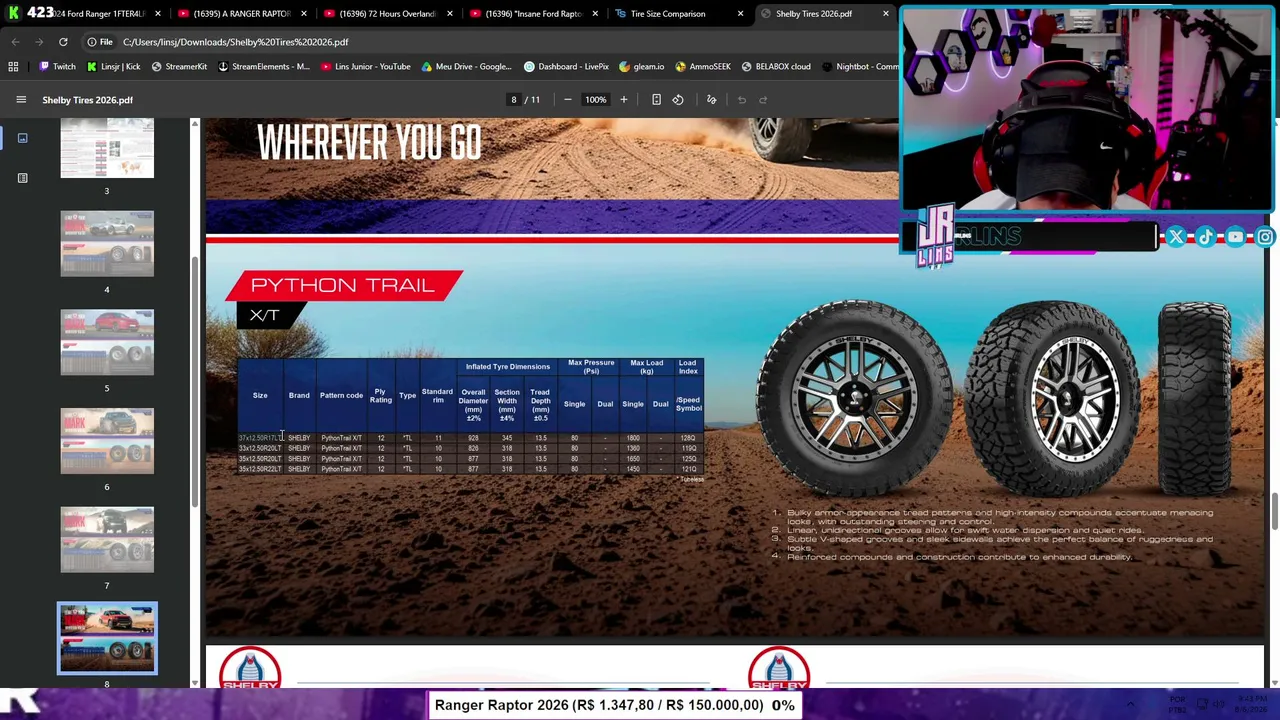This screenshot has height=720, width=1280.
Task: Click the 100% zoom level field
Action: [595, 100]
